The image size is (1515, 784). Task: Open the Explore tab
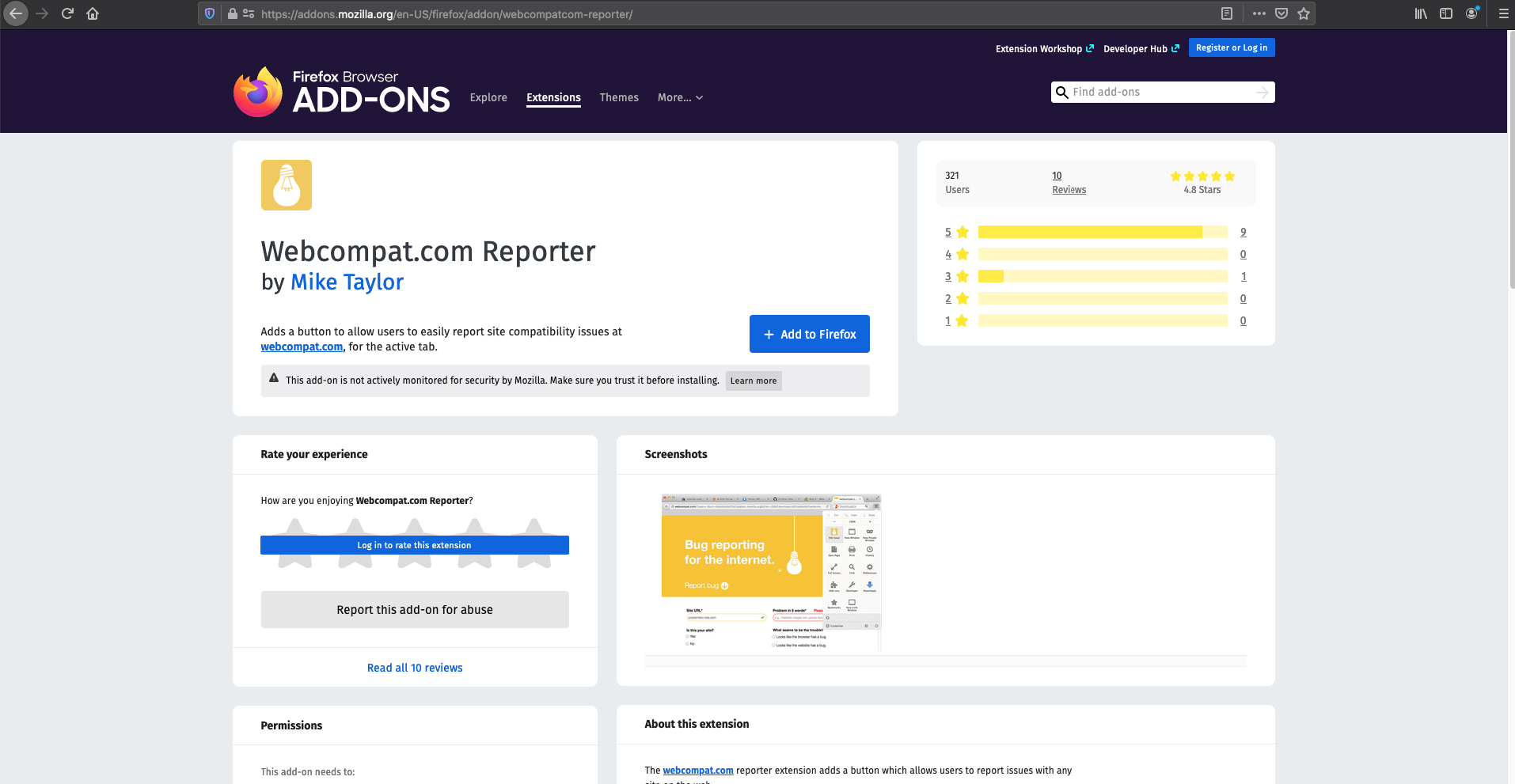(488, 97)
